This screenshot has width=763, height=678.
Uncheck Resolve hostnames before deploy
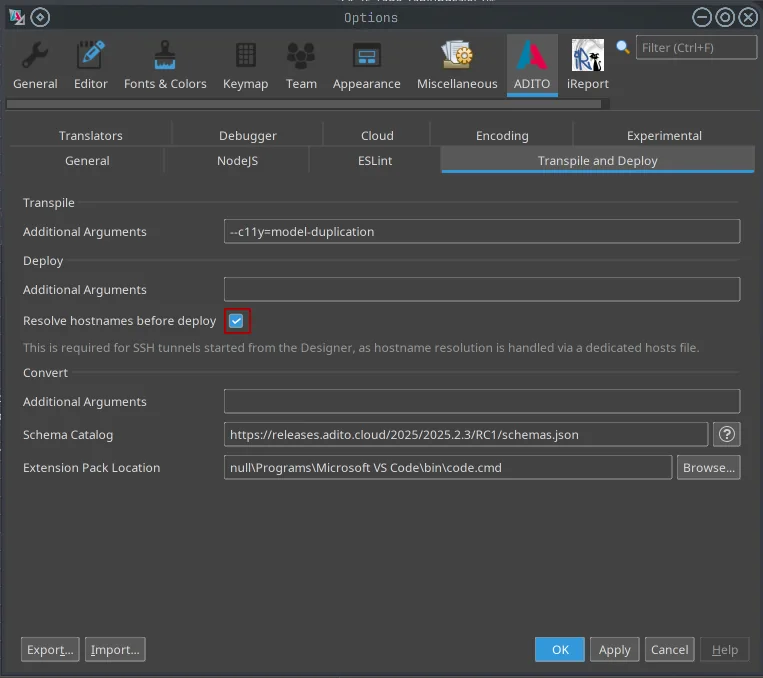[x=236, y=321]
